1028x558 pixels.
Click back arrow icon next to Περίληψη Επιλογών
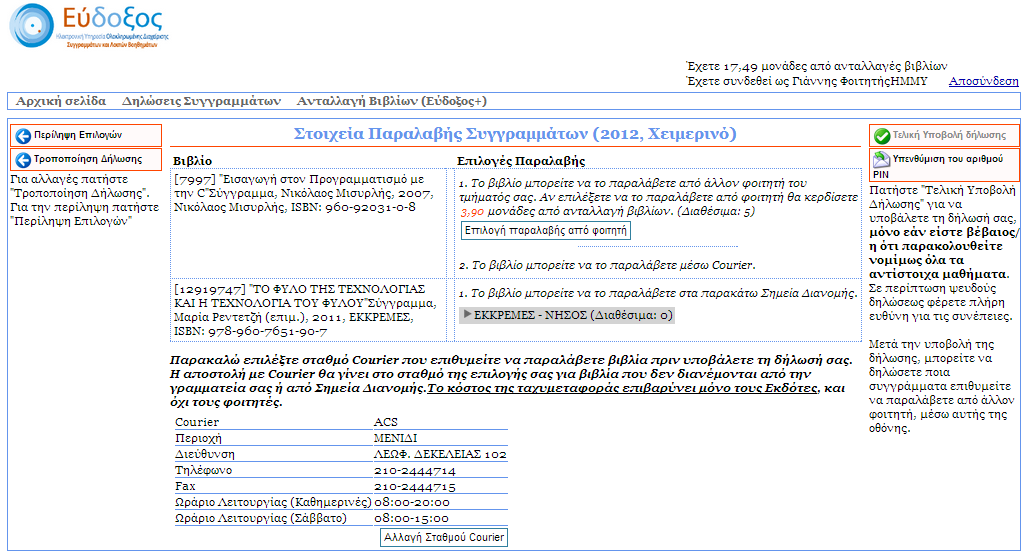[23, 136]
